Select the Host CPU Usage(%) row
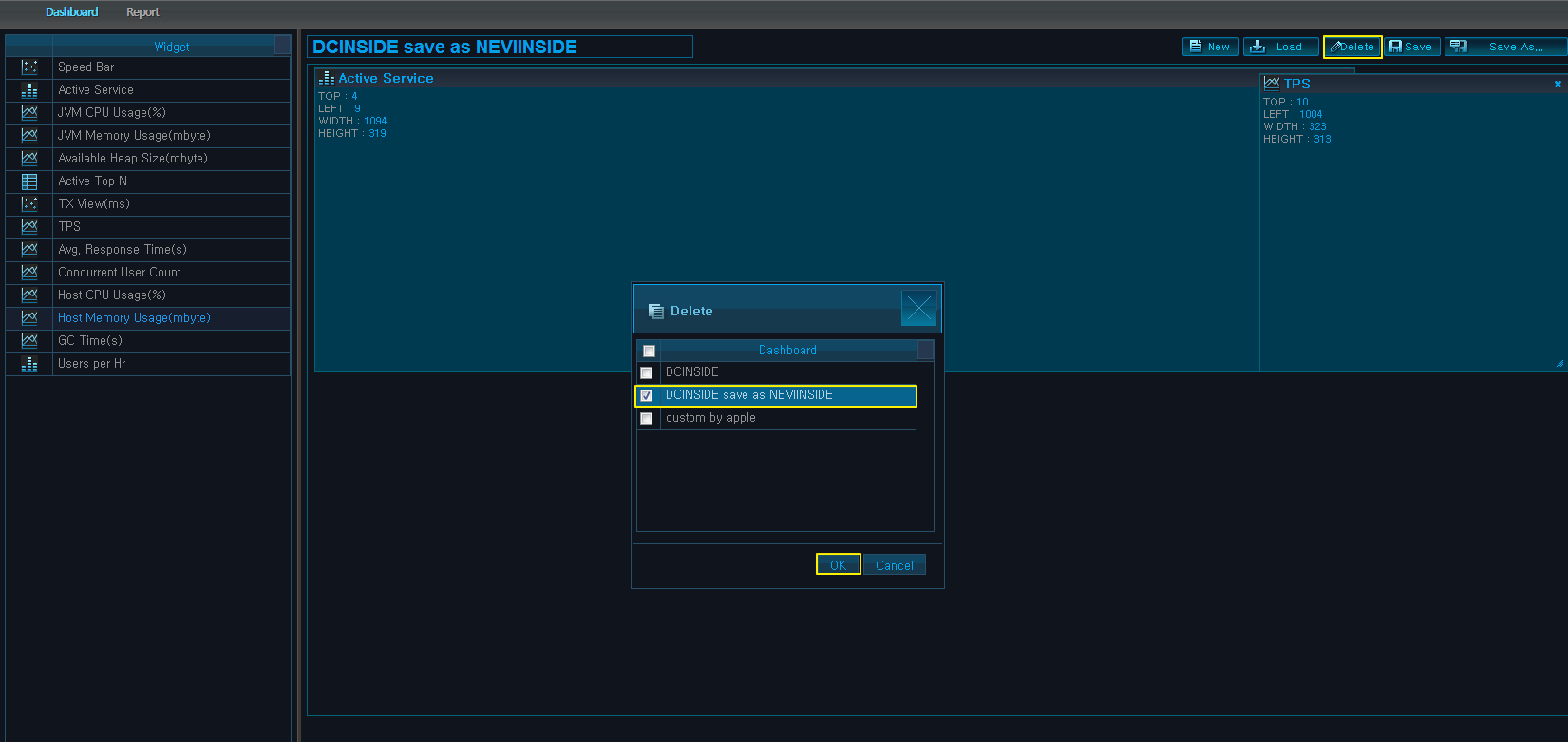 148,295
